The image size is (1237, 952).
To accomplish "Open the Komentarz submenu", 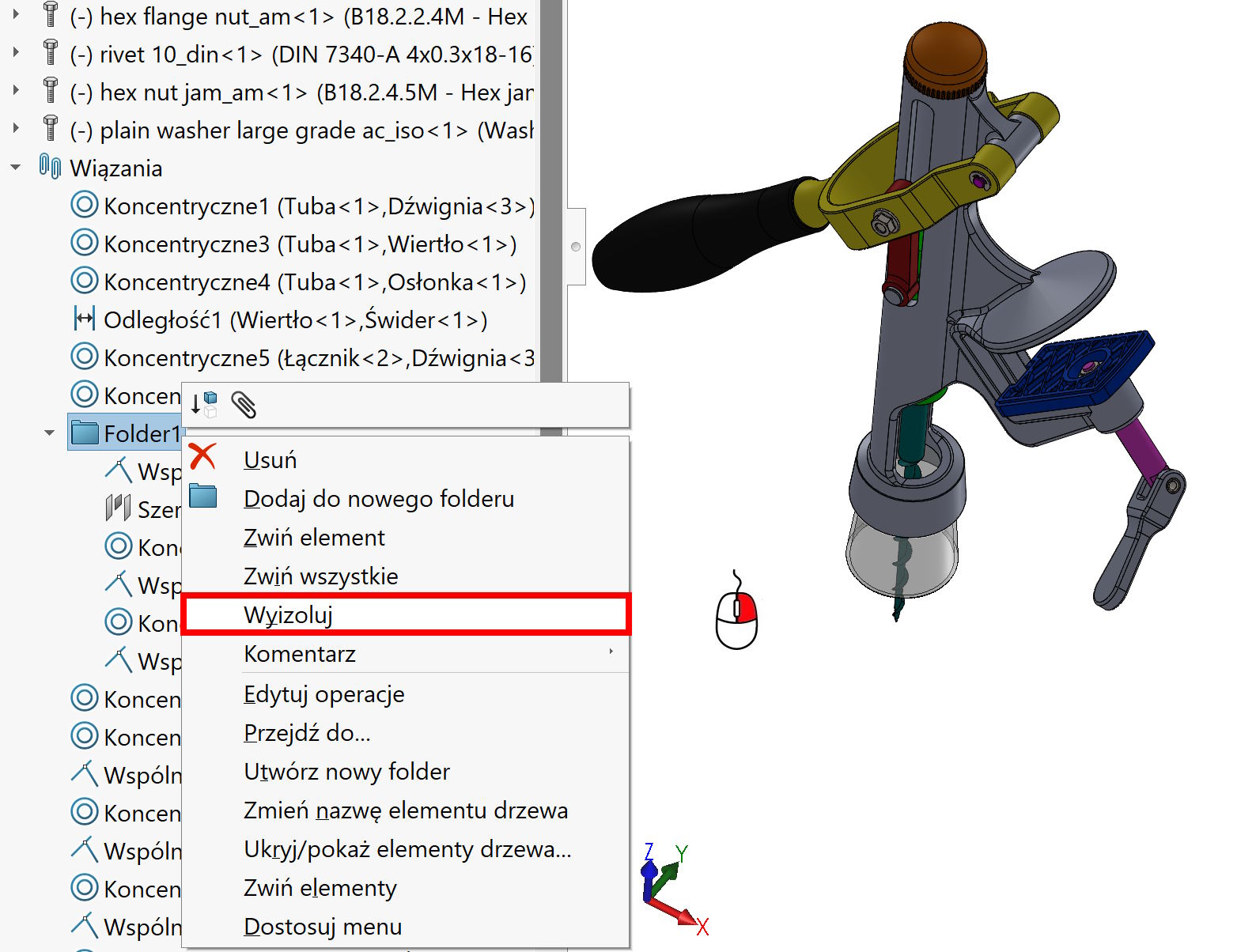I will (301, 654).
